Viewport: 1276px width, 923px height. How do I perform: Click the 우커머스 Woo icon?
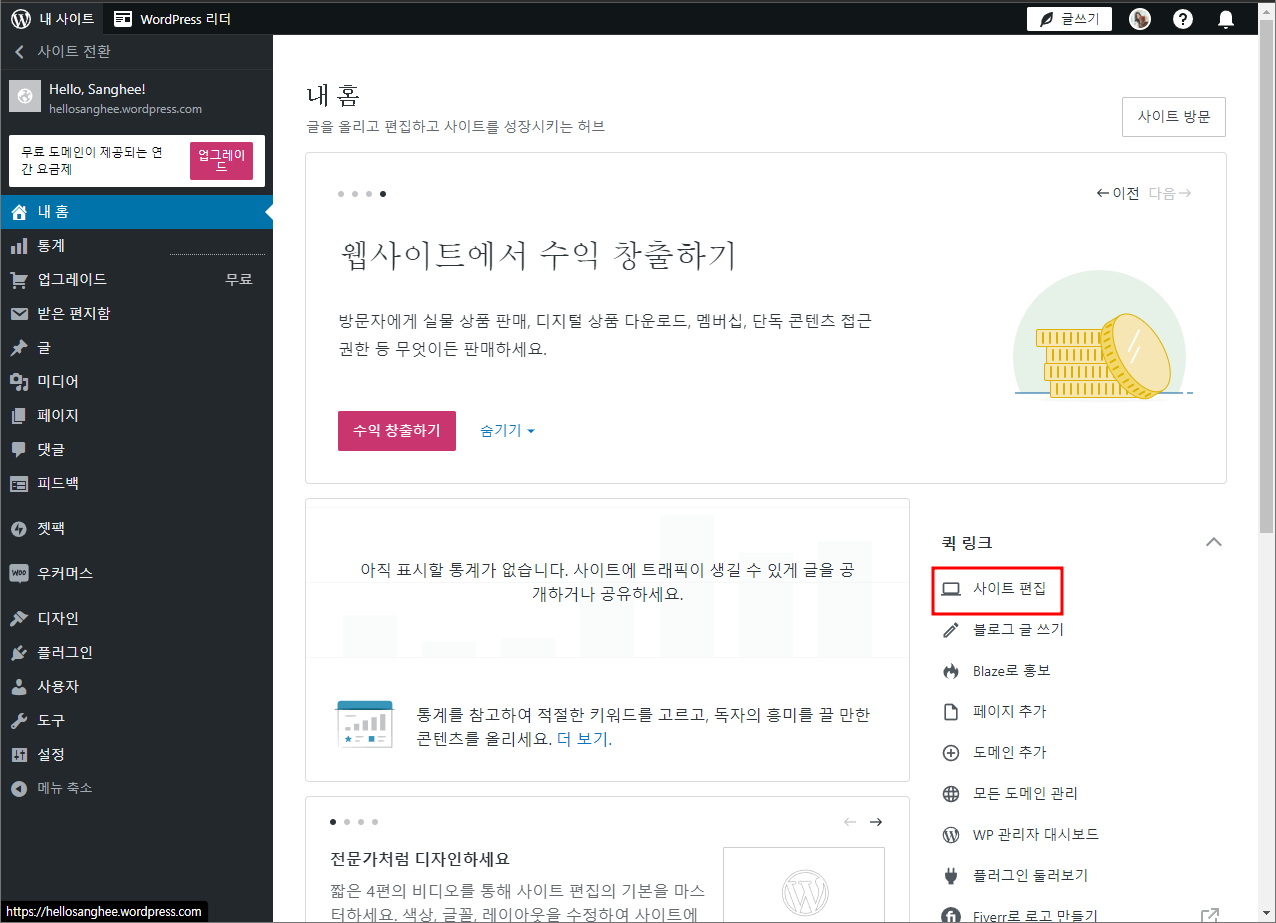(x=19, y=574)
